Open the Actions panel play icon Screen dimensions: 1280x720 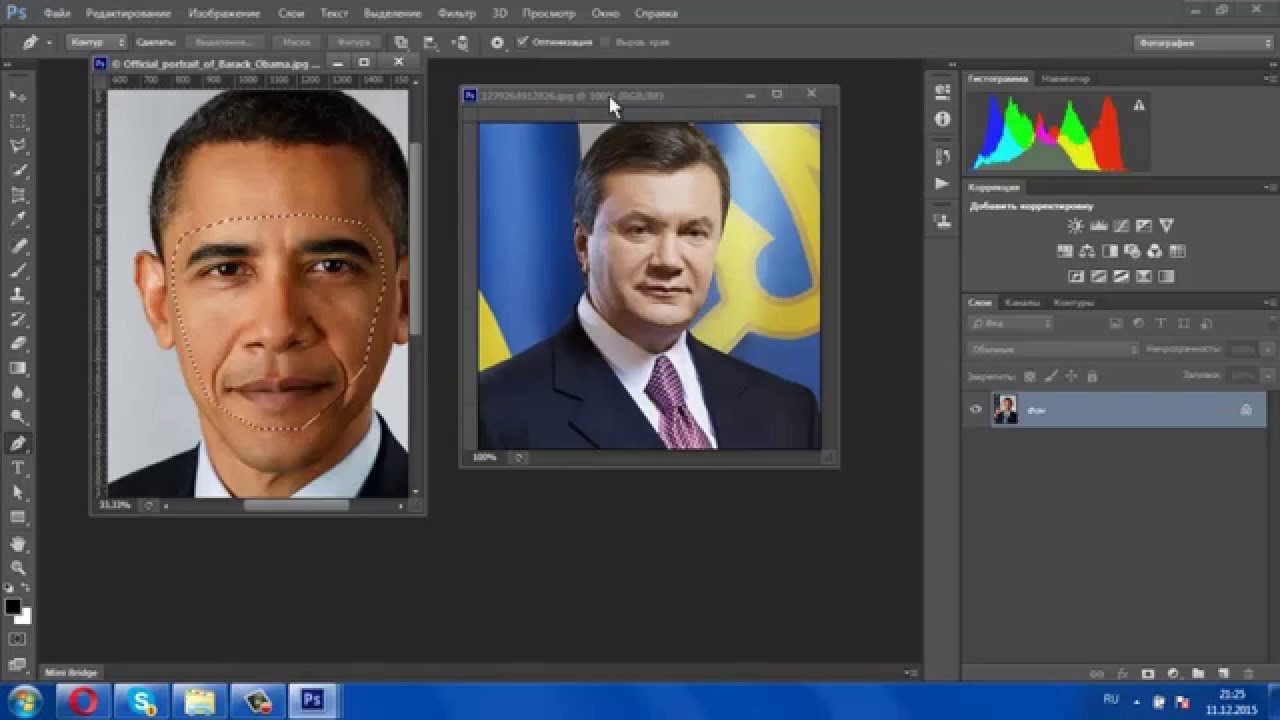[942, 184]
